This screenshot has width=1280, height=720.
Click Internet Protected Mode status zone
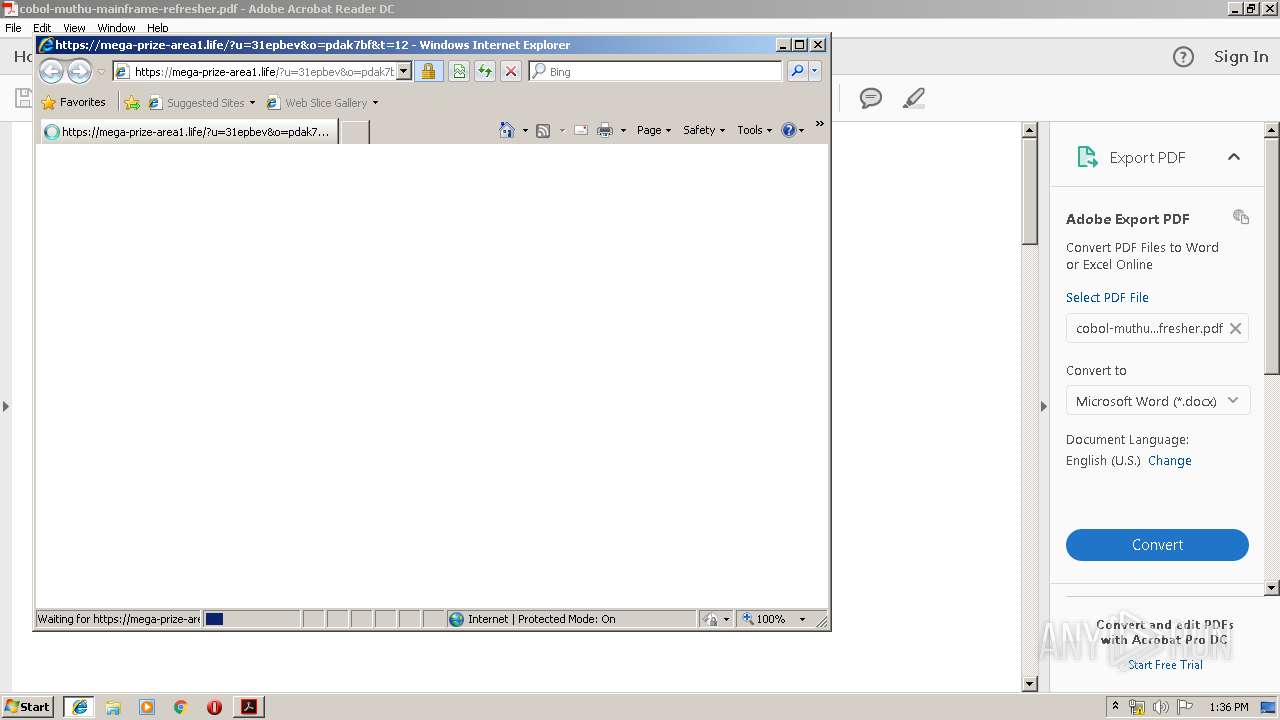pos(571,619)
